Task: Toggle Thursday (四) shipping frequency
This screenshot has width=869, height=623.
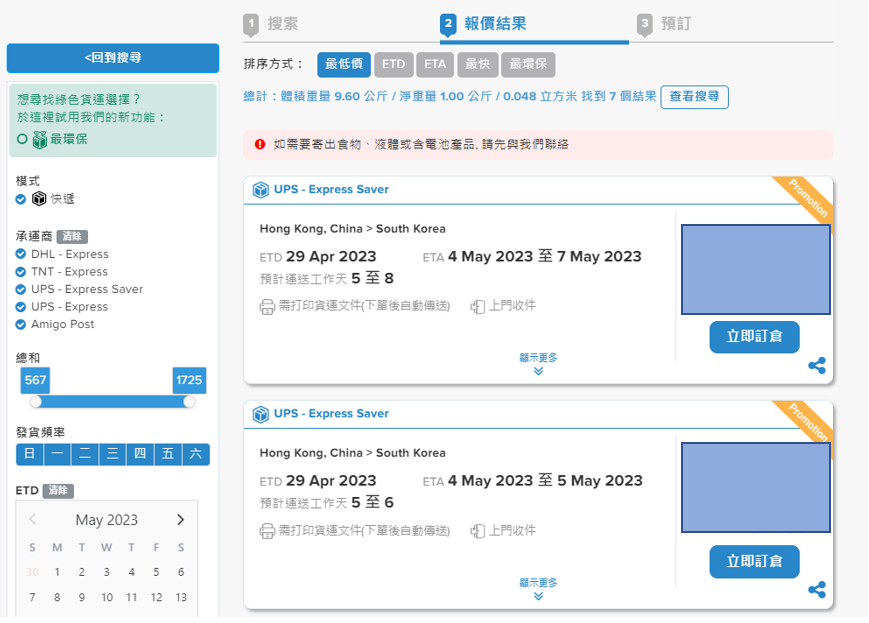Action: coord(140,454)
